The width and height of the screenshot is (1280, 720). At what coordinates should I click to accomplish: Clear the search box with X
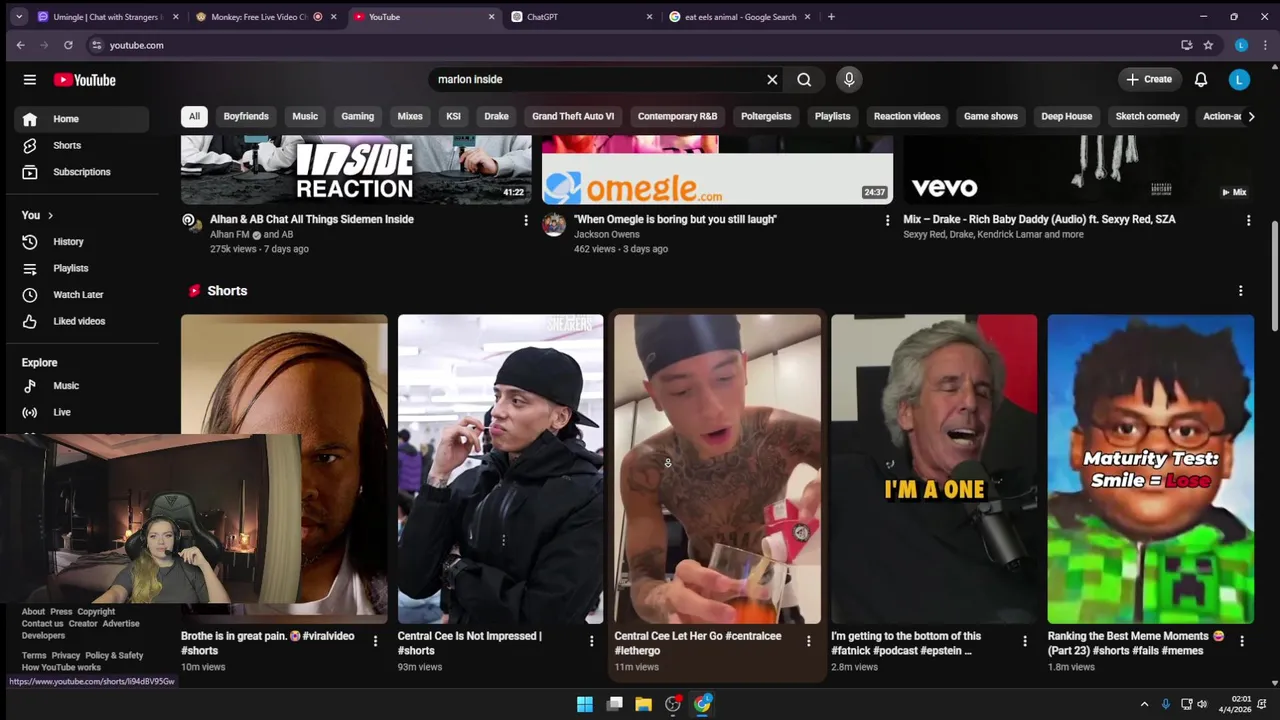coord(772,80)
